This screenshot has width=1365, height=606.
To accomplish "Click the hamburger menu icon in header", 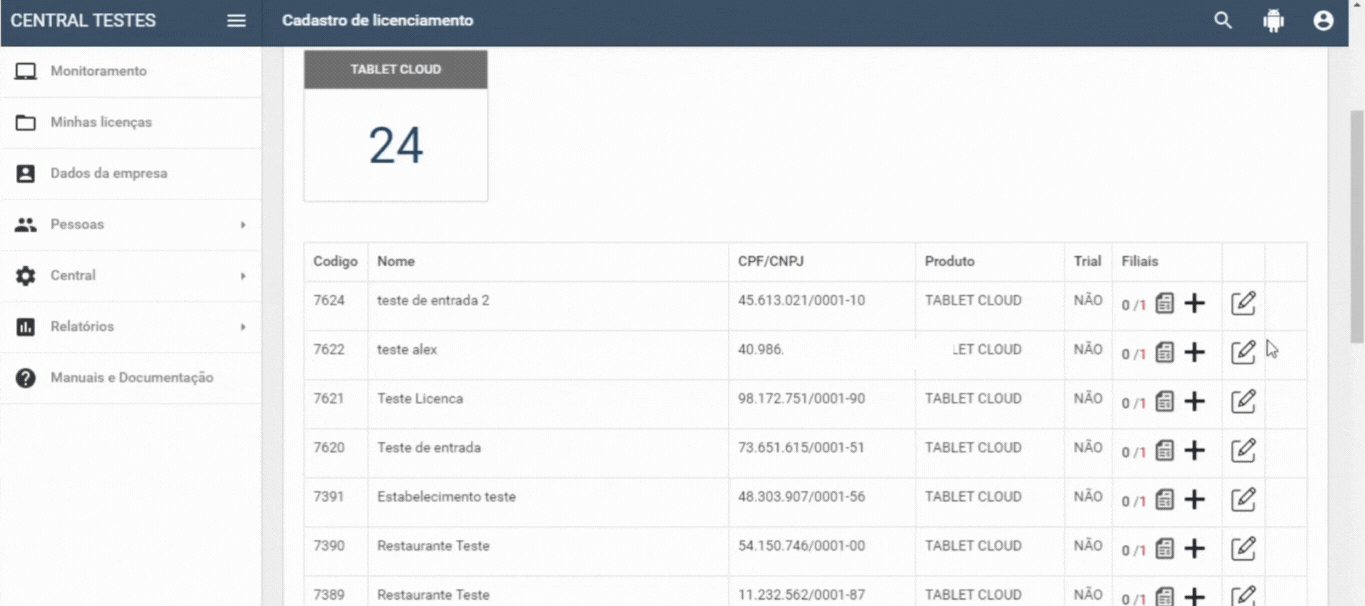I will [236, 21].
